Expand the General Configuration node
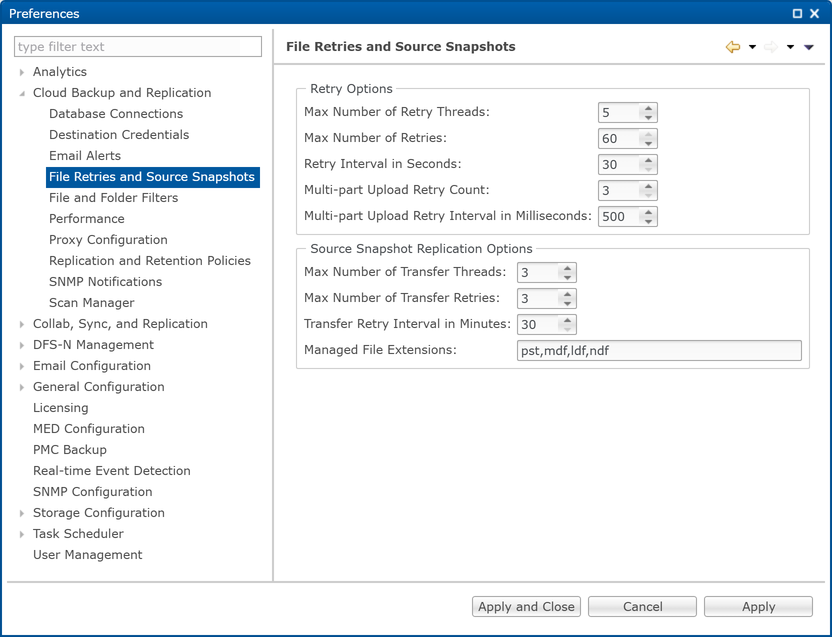832x637 pixels. click(22, 388)
